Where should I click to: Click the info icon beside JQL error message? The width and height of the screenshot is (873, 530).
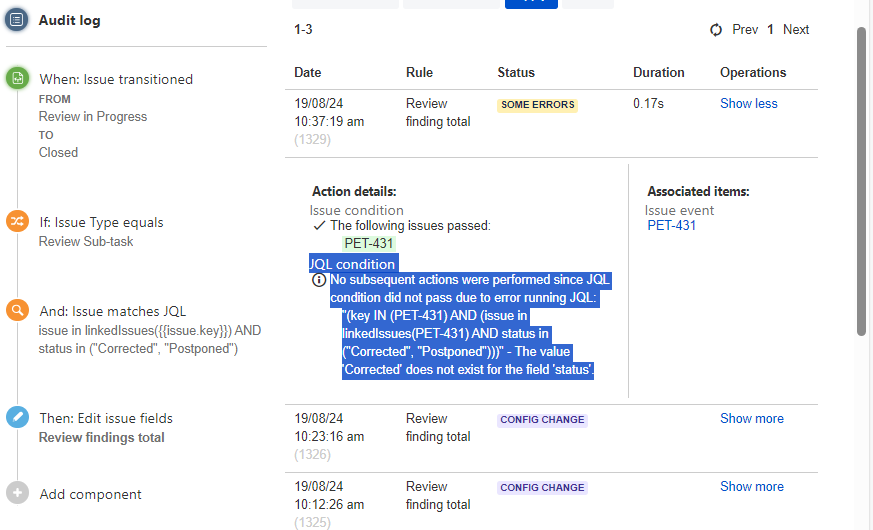tap(318, 279)
